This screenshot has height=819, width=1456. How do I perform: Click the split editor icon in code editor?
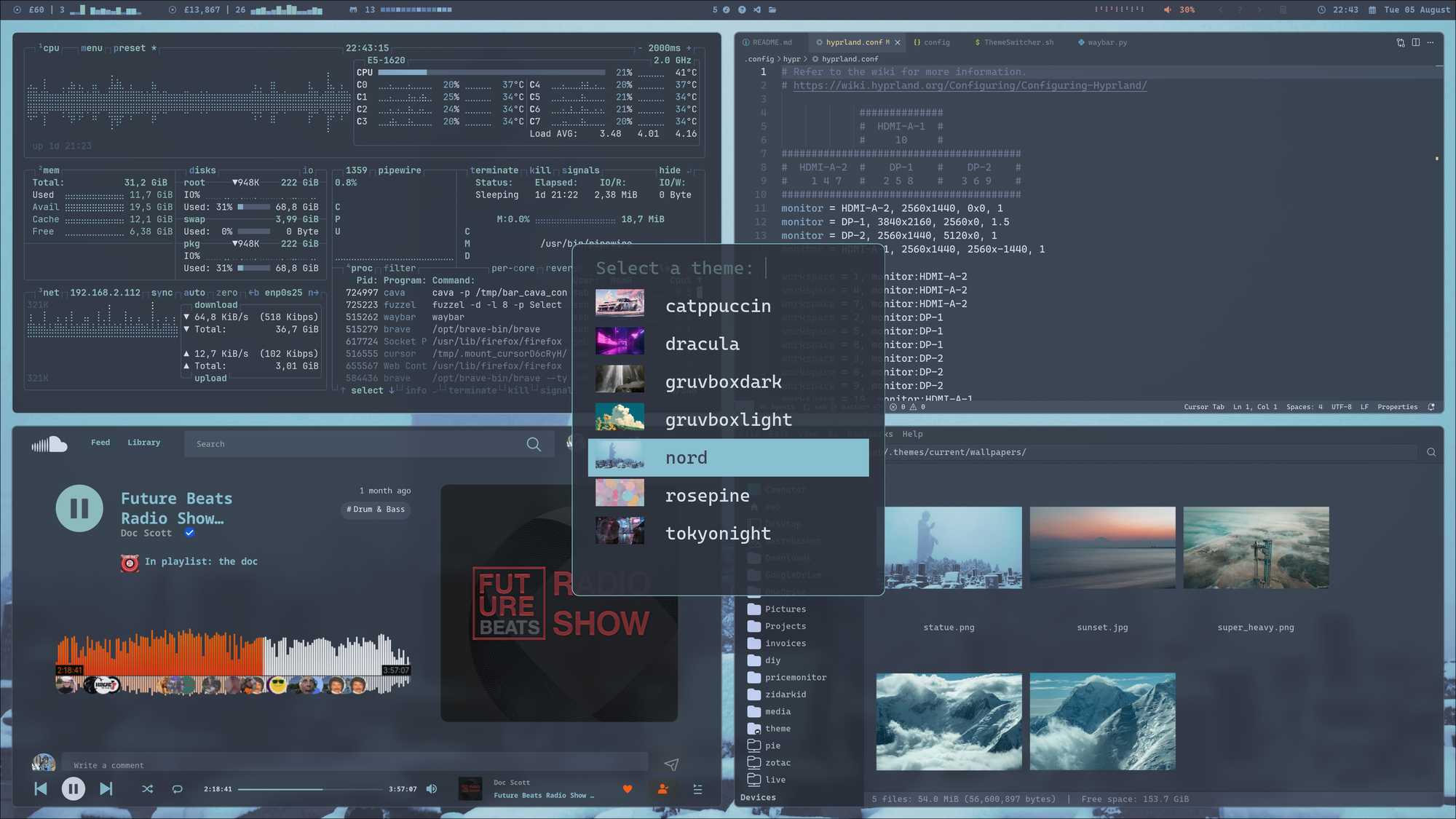pyautogui.click(x=1416, y=42)
